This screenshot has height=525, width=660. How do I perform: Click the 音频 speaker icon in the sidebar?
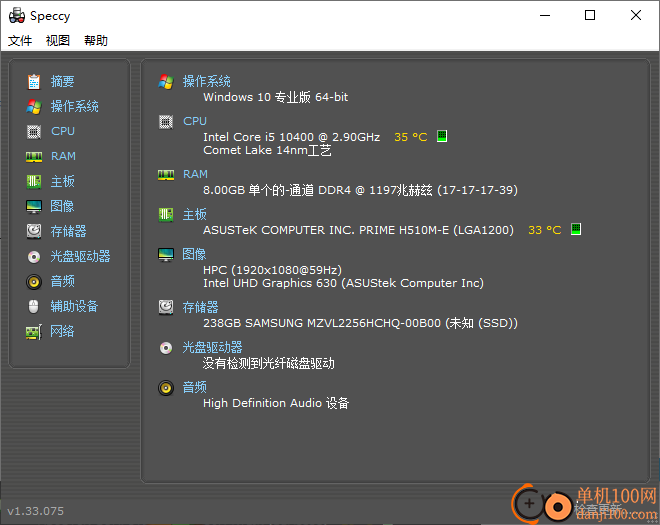click(34, 282)
